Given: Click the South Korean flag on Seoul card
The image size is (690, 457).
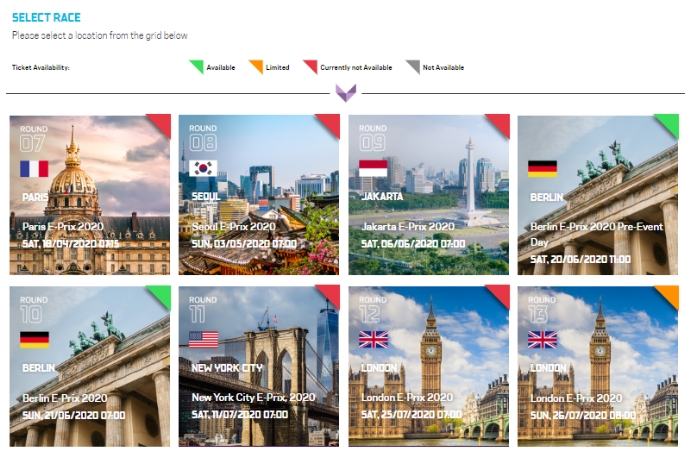Looking at the screenshot, I should tap(203, 168).
